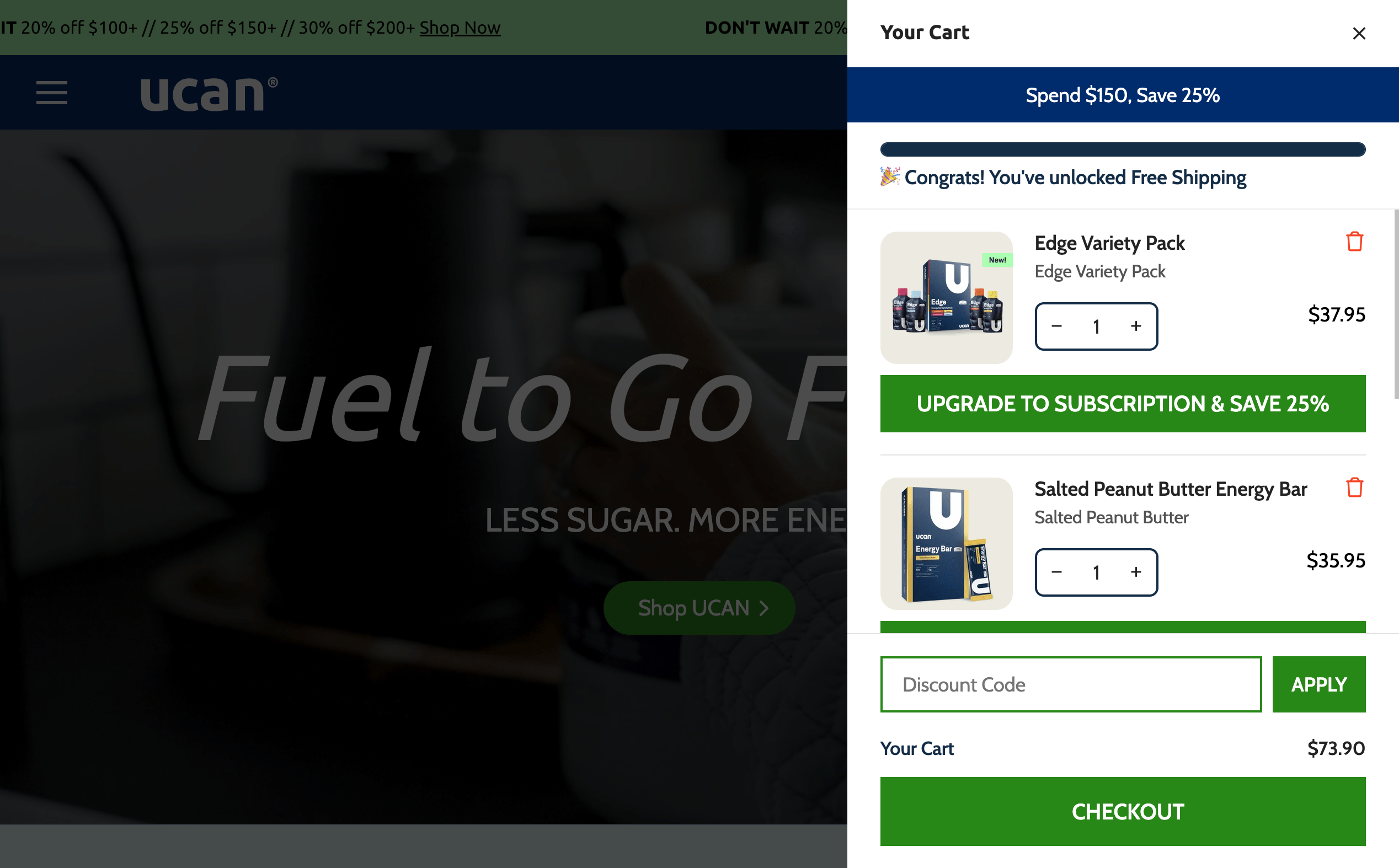The height and width of the screenshot is (868, 1399).
Task: Click Shop Now in the promotional banner
Action: [x=460, y=27]
